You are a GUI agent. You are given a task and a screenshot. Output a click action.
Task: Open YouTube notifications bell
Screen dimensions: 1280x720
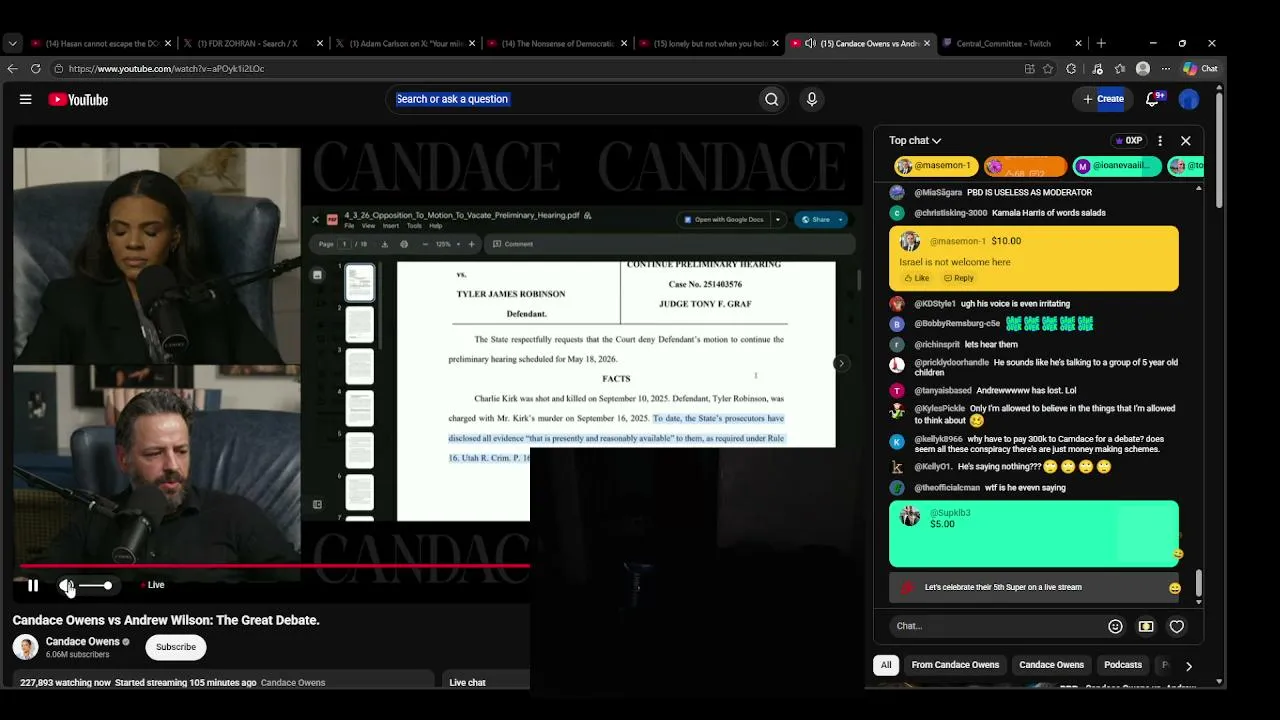[x=1152, y=99]
